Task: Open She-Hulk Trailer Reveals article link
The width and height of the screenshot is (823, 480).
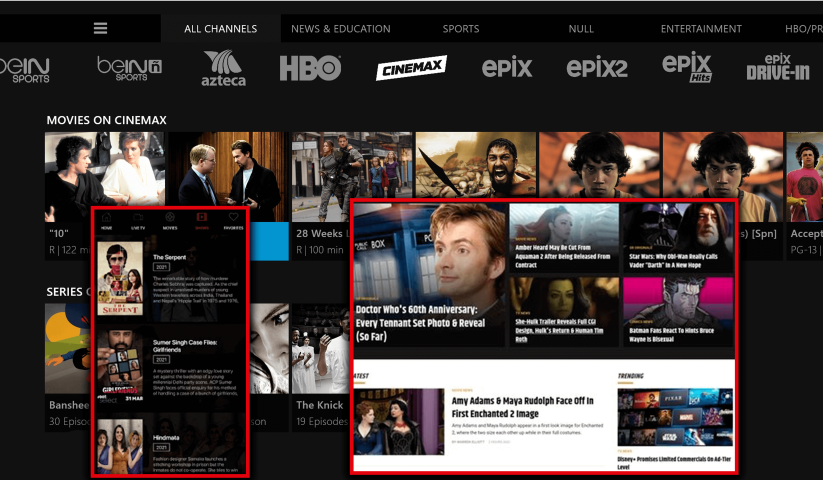Action: click(560, 330)
